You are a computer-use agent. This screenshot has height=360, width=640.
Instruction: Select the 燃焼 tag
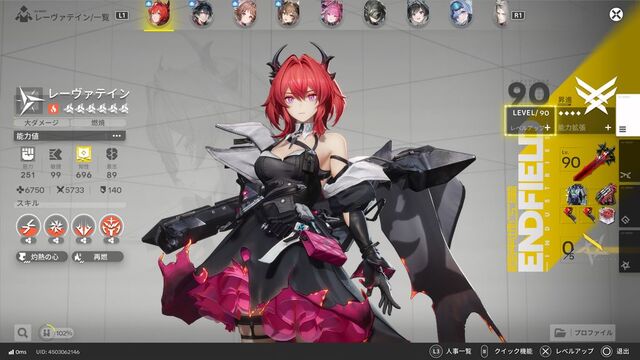98,122
